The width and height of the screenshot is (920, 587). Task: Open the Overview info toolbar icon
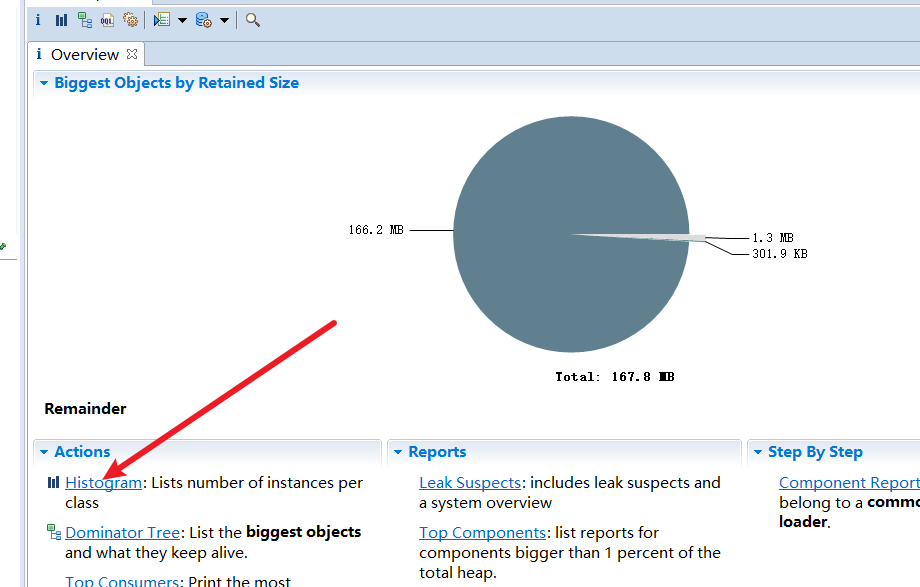point(38,19)
